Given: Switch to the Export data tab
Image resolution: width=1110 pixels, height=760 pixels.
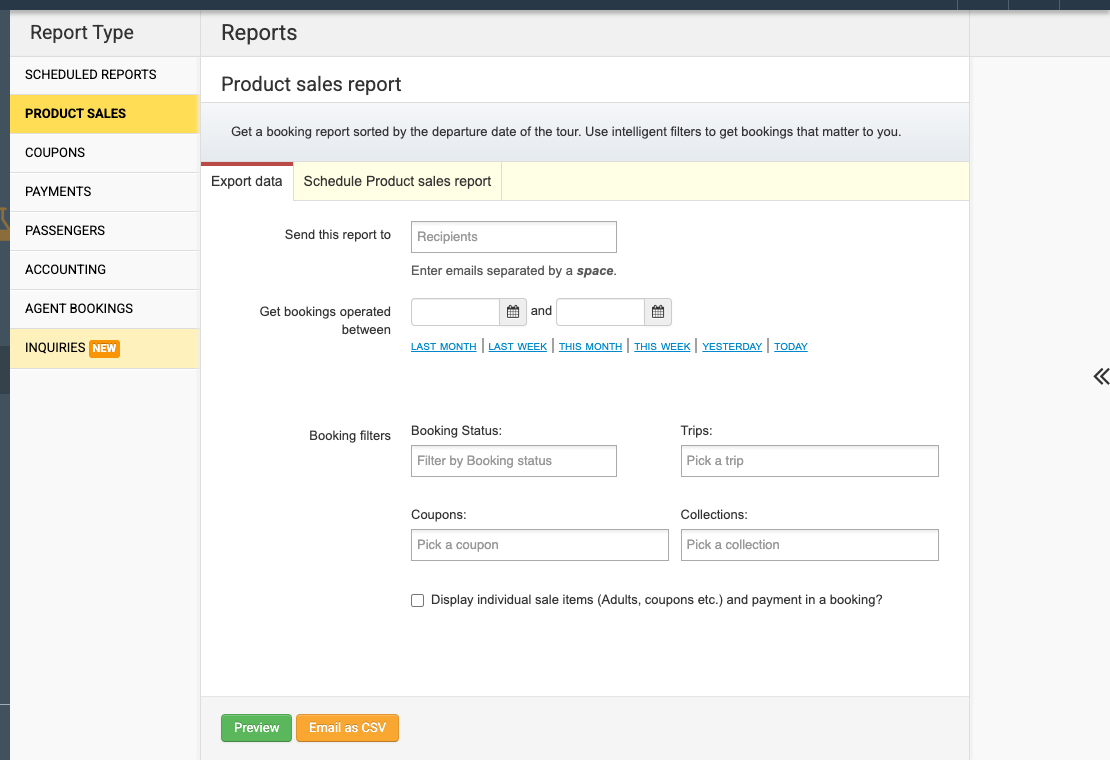Looking at the screenshot, I should point(246,181).
